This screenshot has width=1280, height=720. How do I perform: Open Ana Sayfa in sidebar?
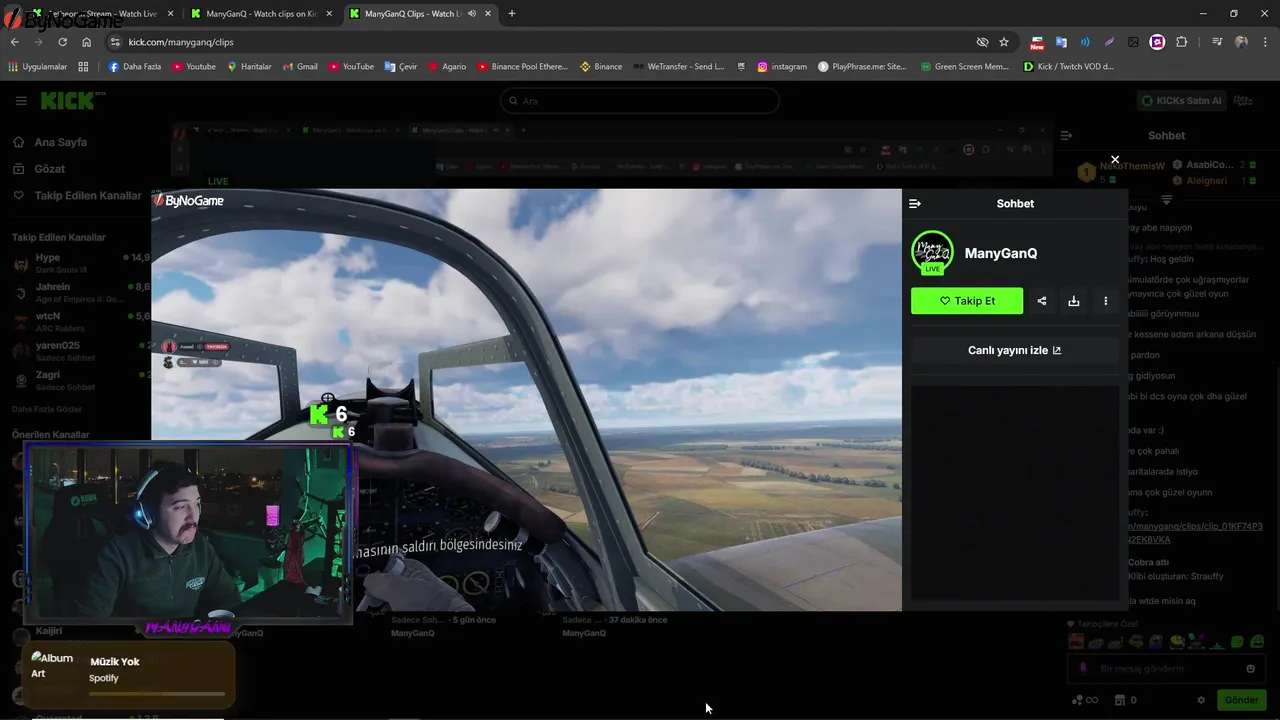[x=60, y=142]
